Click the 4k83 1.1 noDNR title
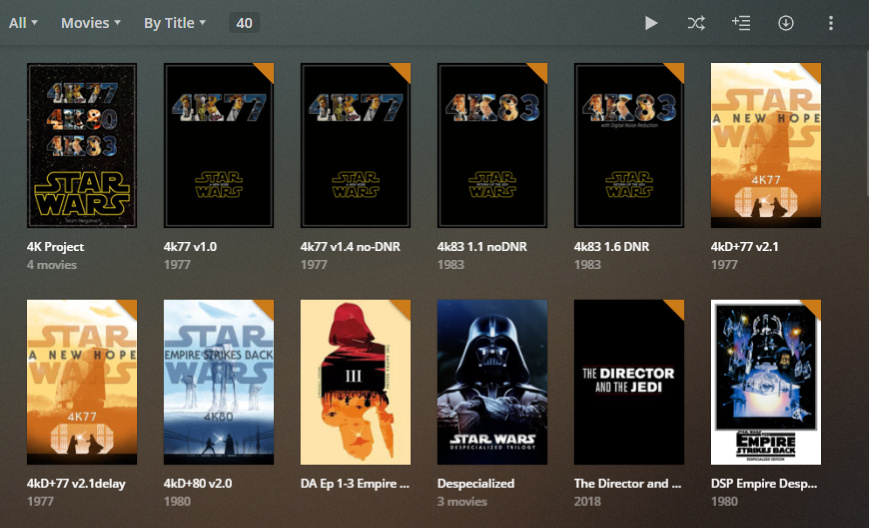The width and height of the screenshot is (869, 528). click(x=482, y=247)
